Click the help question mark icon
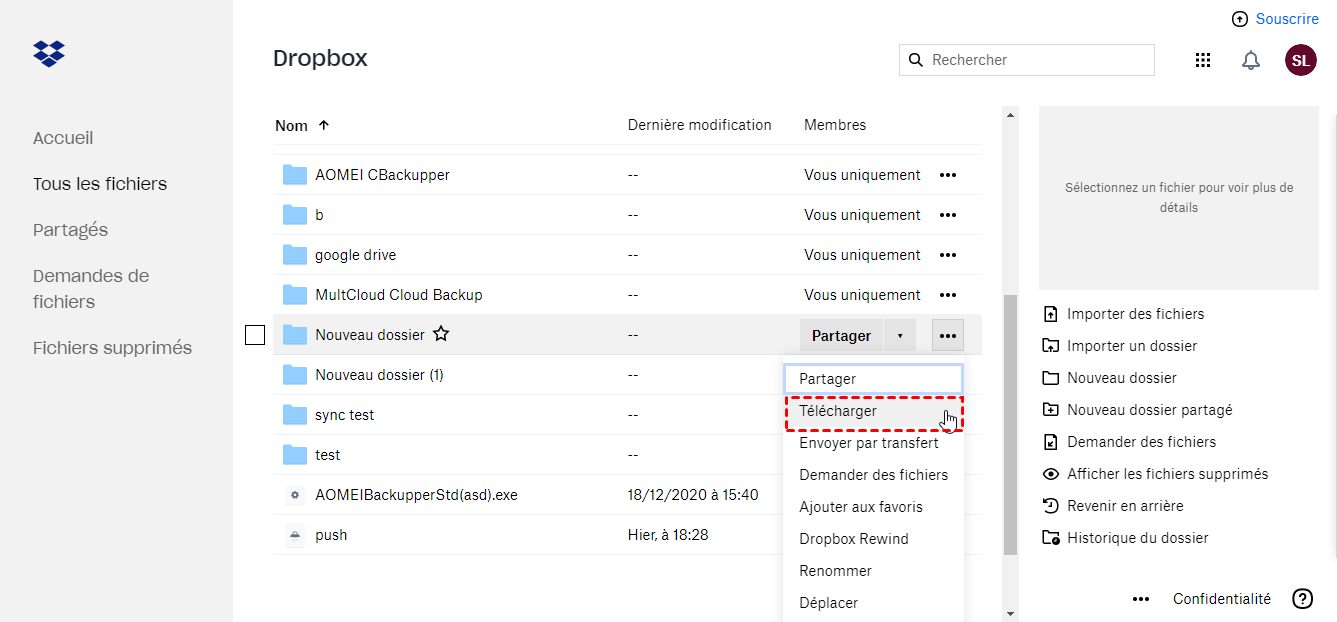 pyautogui.click(x=1302, y=599)
